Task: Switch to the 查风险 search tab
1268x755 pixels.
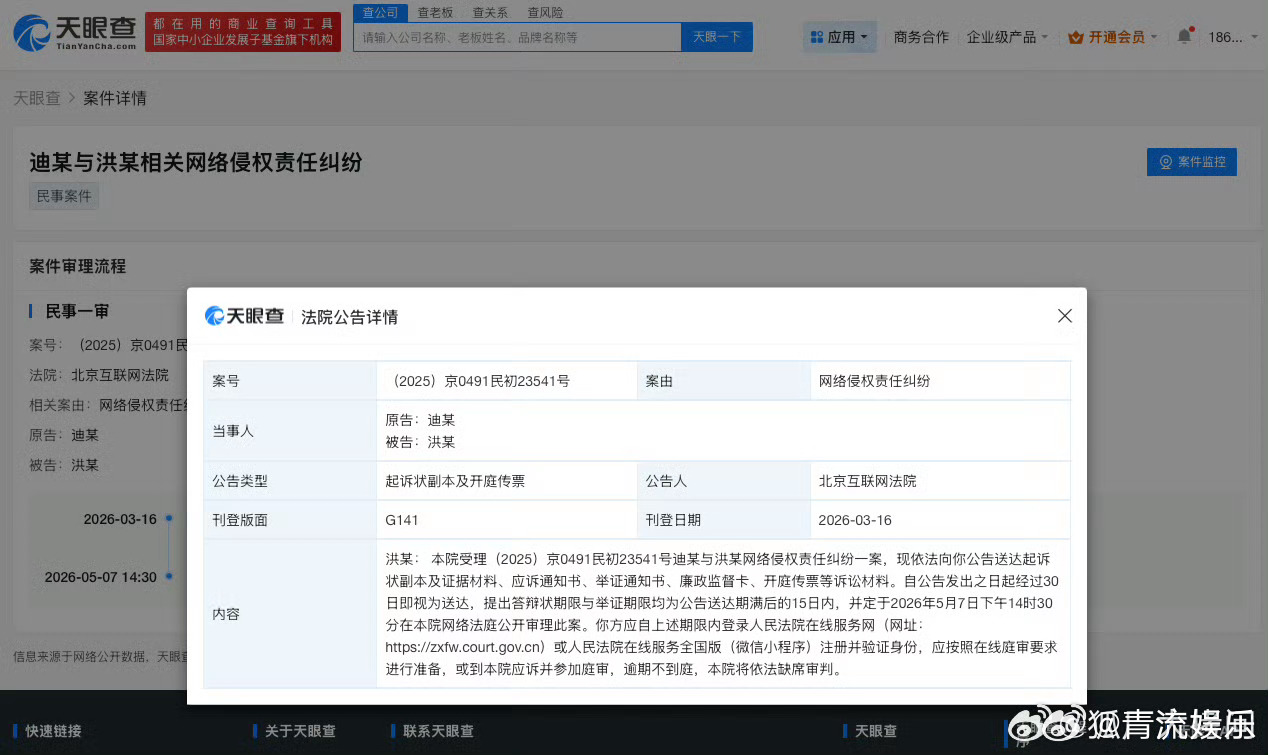Action: coord(545,12)
